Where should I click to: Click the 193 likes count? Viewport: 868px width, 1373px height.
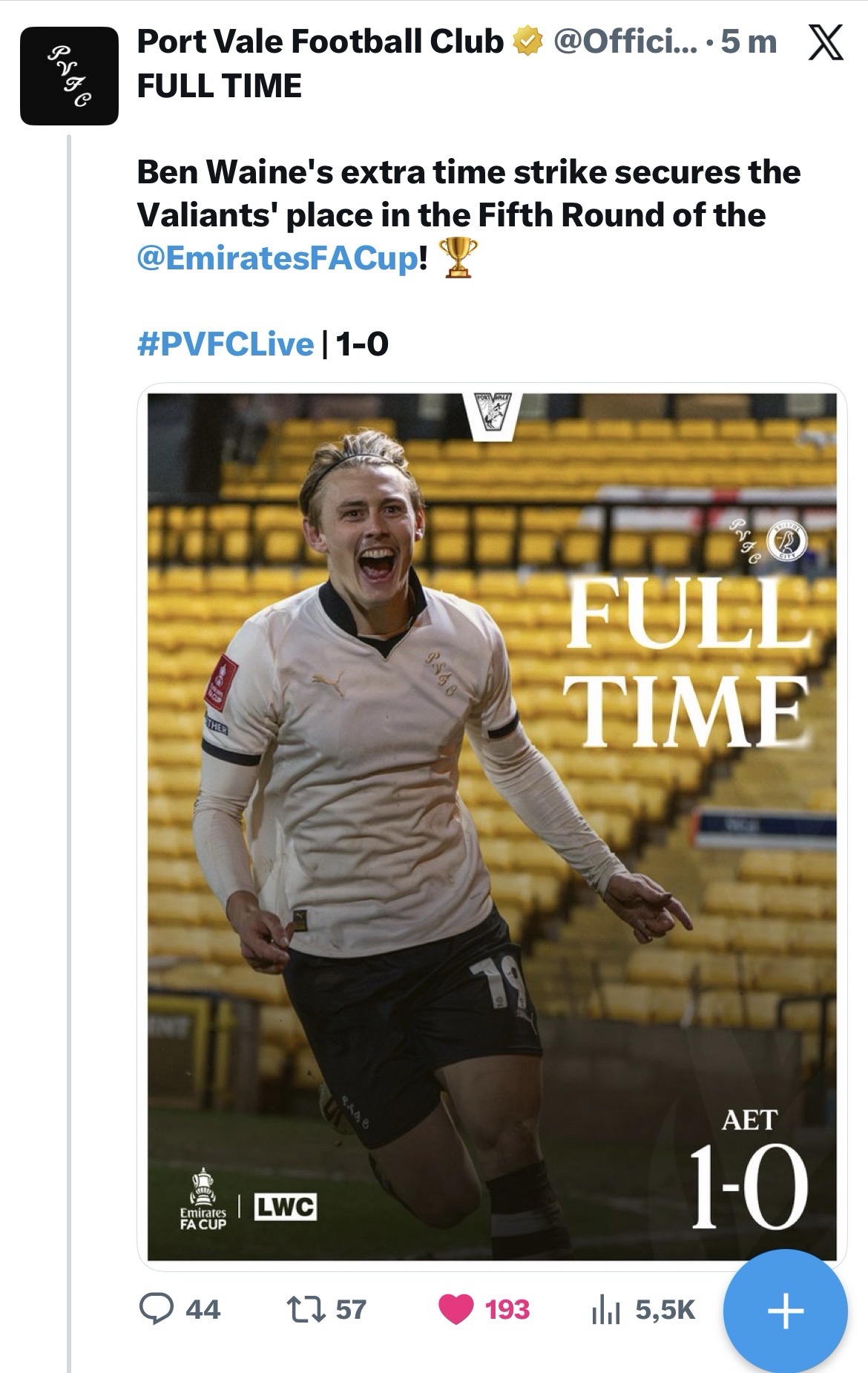507,1309
